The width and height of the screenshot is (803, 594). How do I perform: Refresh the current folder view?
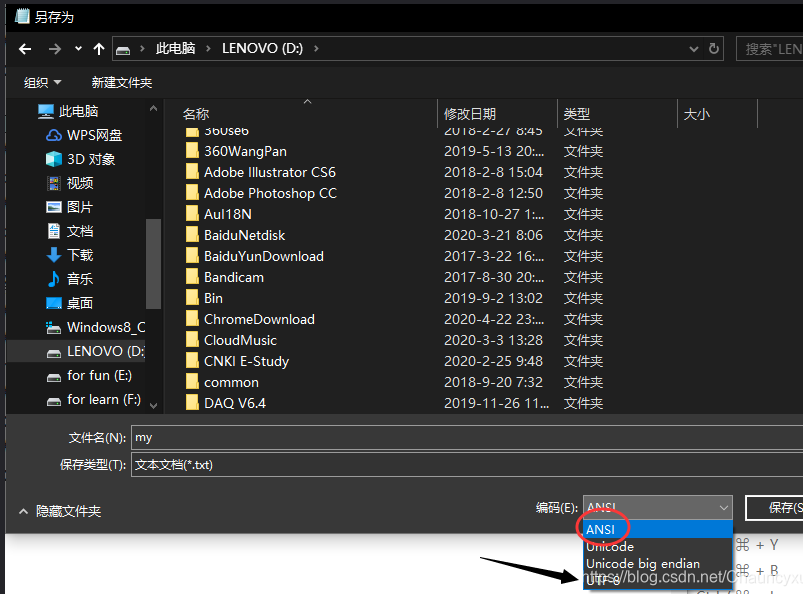coord(713,49)
